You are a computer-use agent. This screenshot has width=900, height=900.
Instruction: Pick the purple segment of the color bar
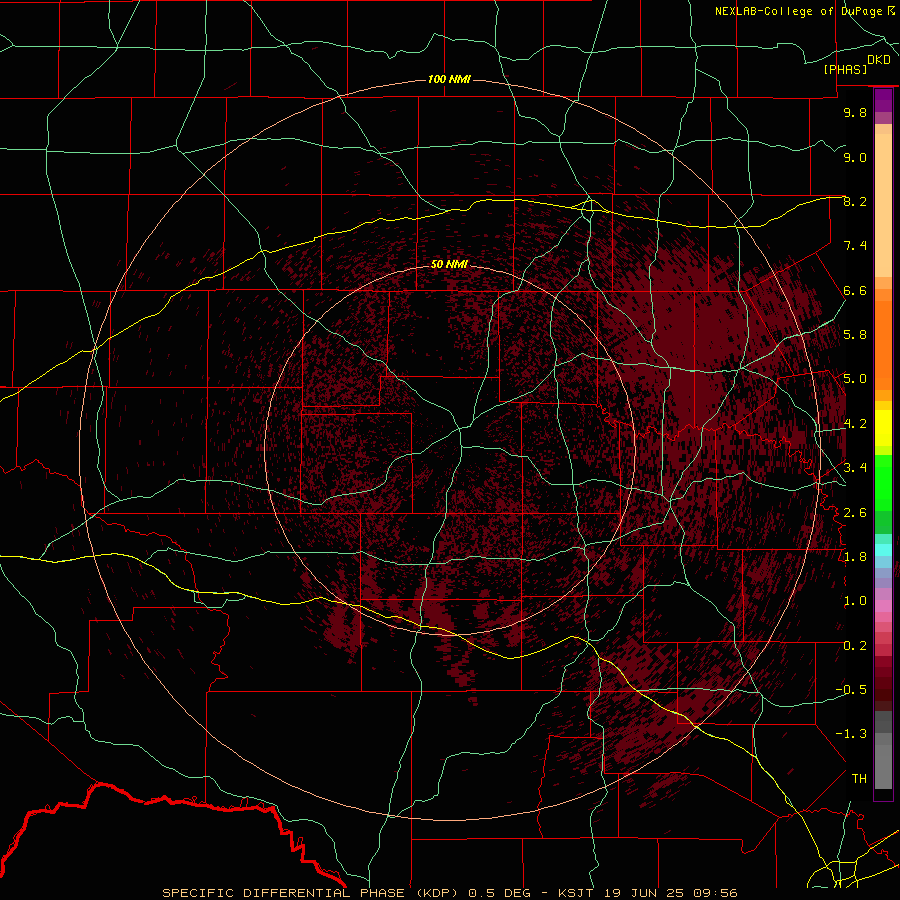coord(883,101)
